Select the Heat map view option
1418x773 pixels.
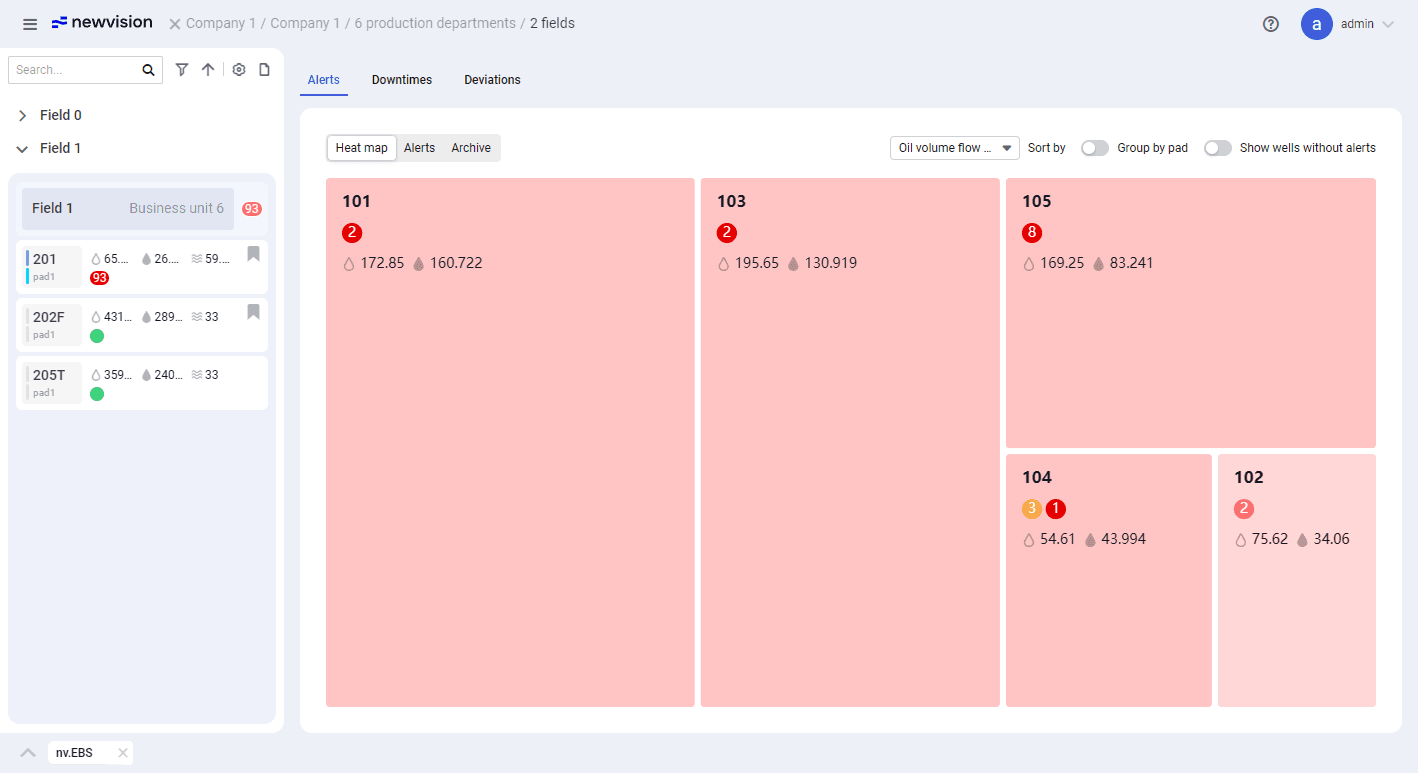click(362, 148)
